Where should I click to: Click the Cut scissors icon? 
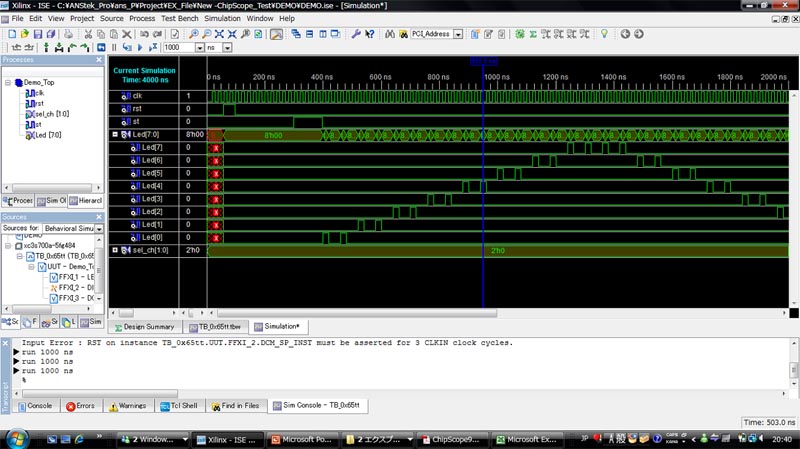[x=88, y=34]
